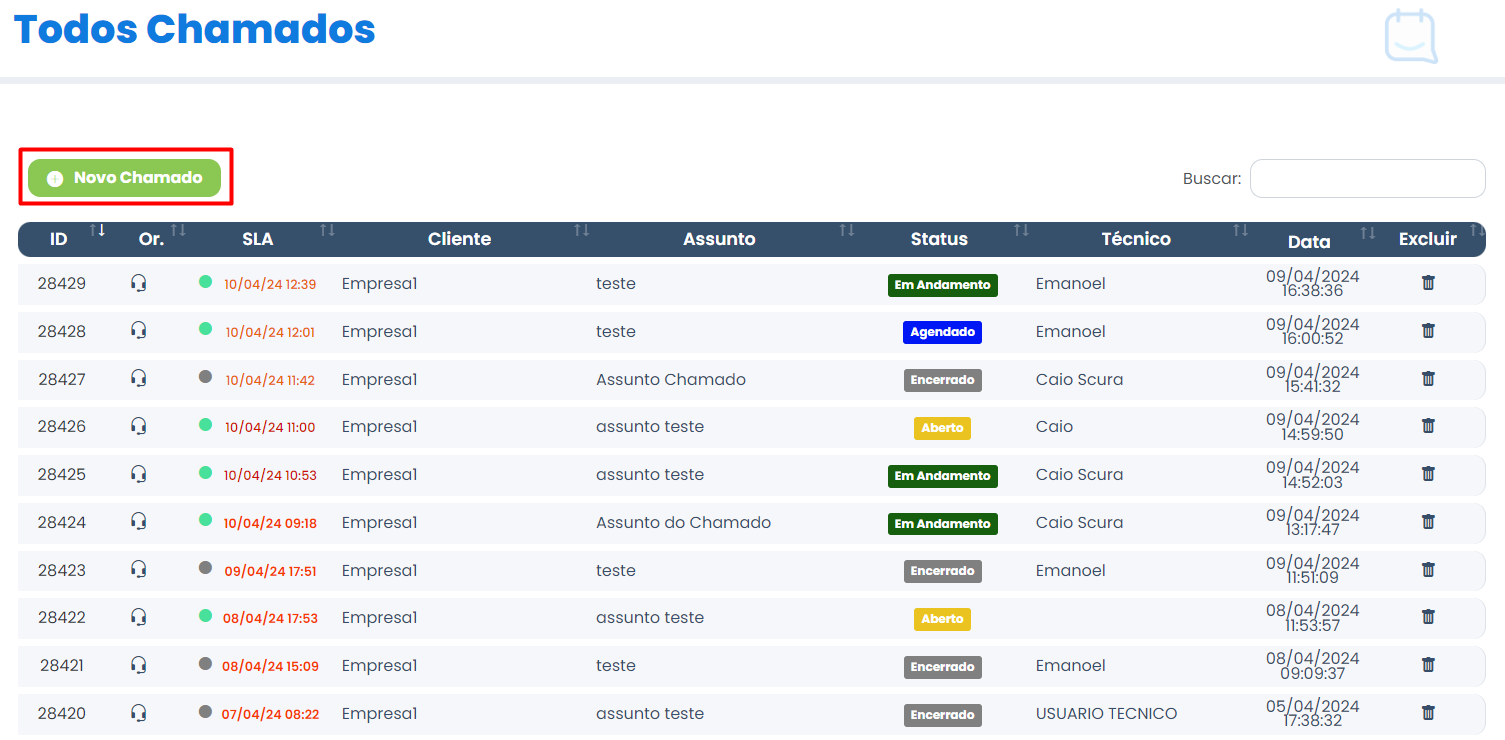Delete ticket 28427 with trash icon
This screenshot has height=740, width=1505.
click(1428, 379)
